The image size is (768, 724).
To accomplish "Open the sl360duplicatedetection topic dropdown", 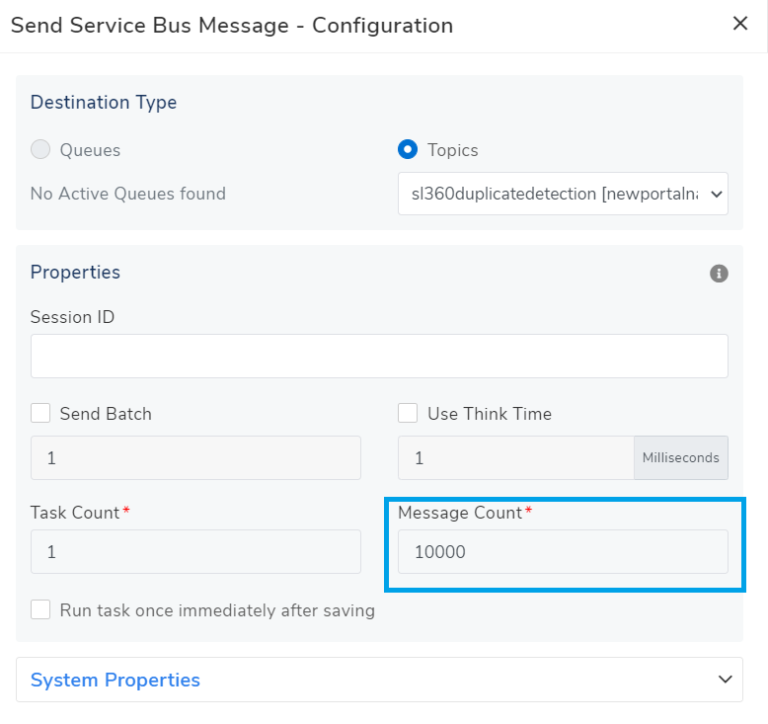I will (562, 194).
